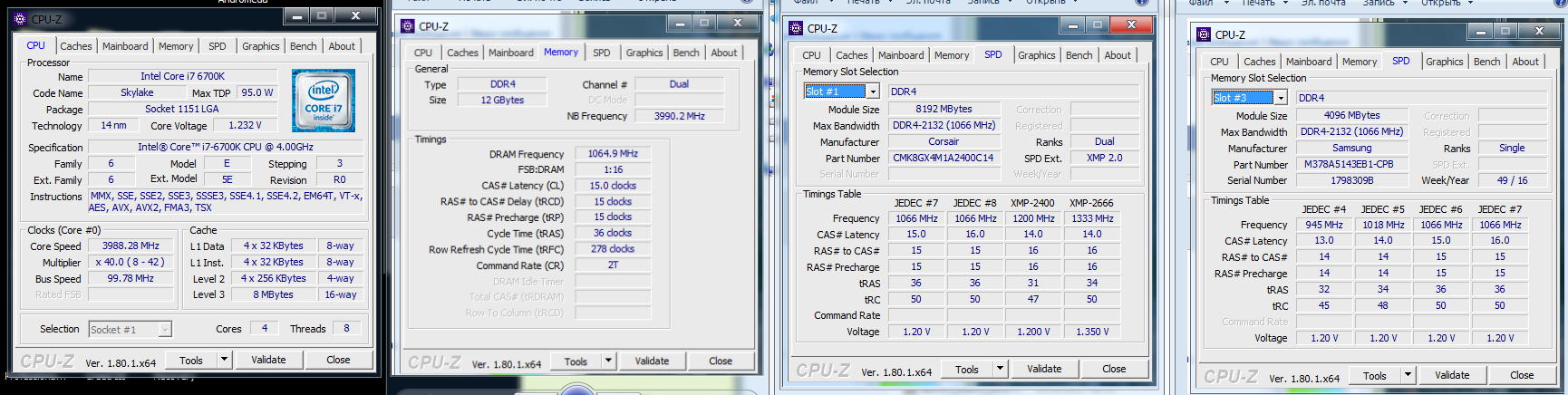This screenshot has width=1568, height=395.
Task: Click CPU-Z app icon in Memory window title
Action: (407, 26)
